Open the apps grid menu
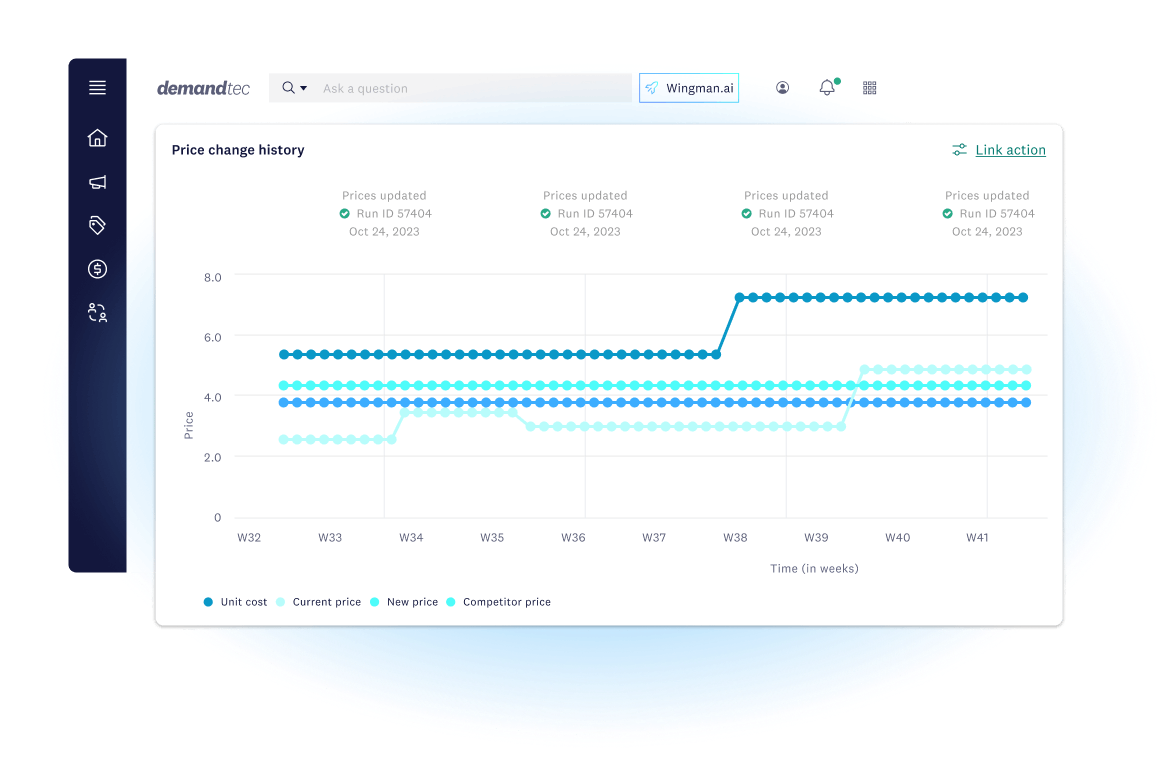 click(x=869, y=88)
